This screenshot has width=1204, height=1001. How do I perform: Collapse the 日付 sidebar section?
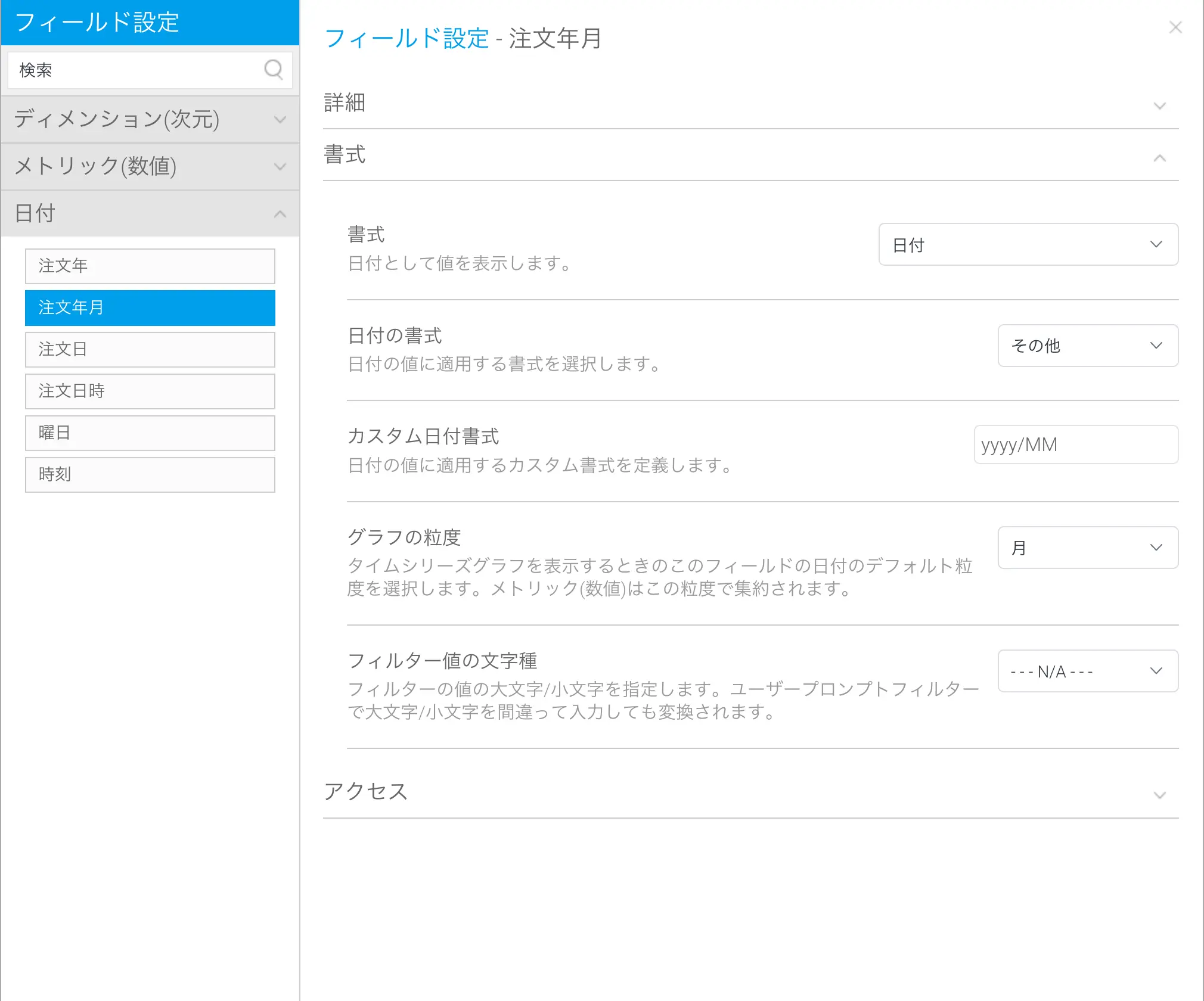tap(280, 214)
